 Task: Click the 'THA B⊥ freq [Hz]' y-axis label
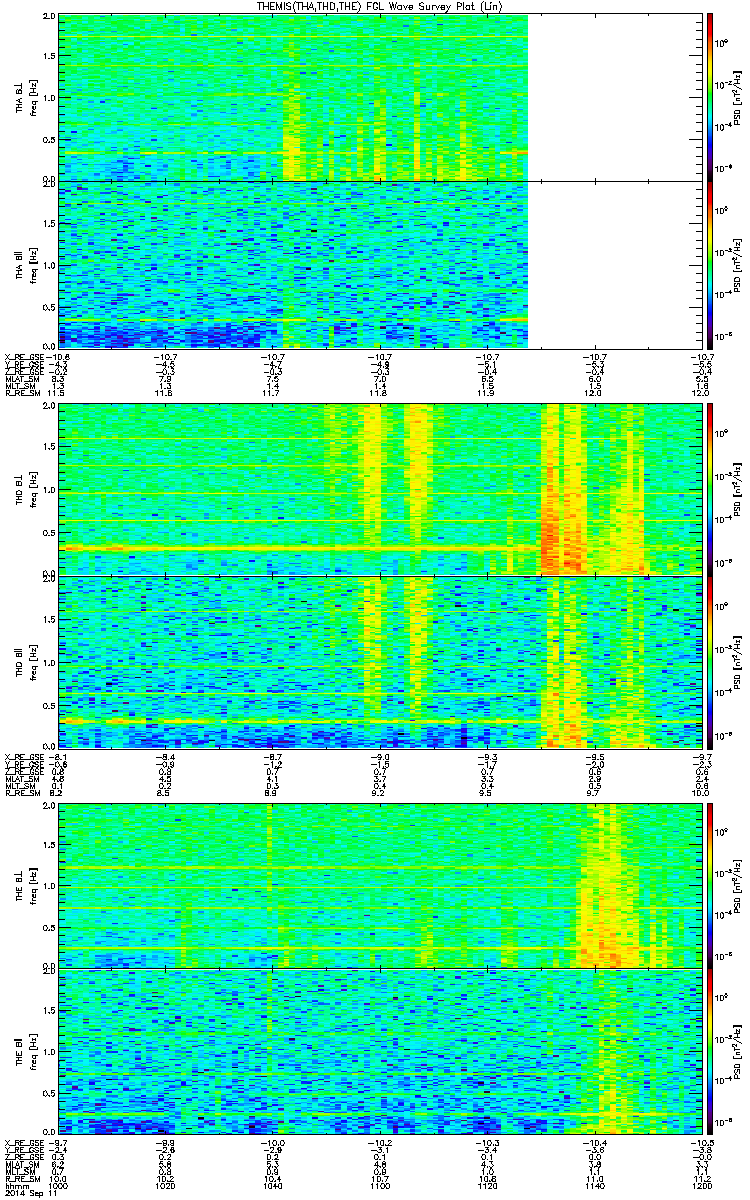[x=25, y=97]
